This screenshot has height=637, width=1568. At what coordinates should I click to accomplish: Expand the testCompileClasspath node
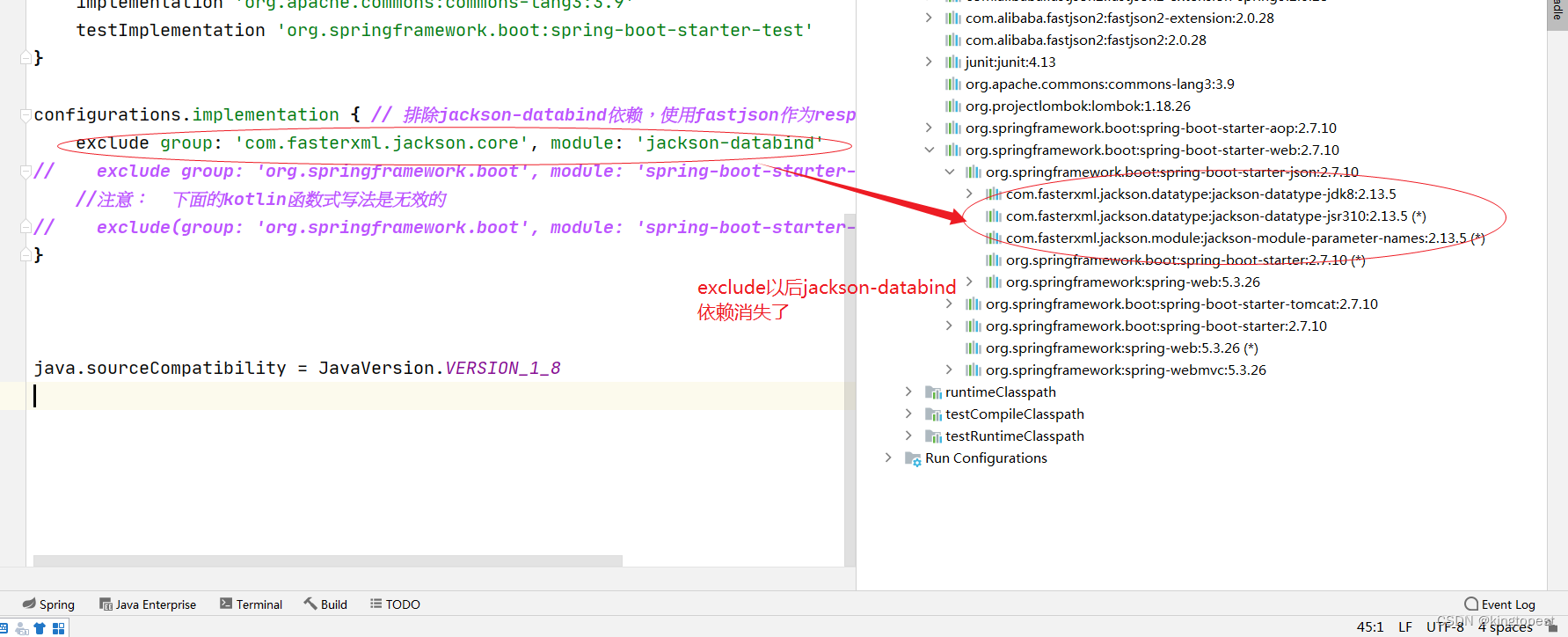(908, 414)
